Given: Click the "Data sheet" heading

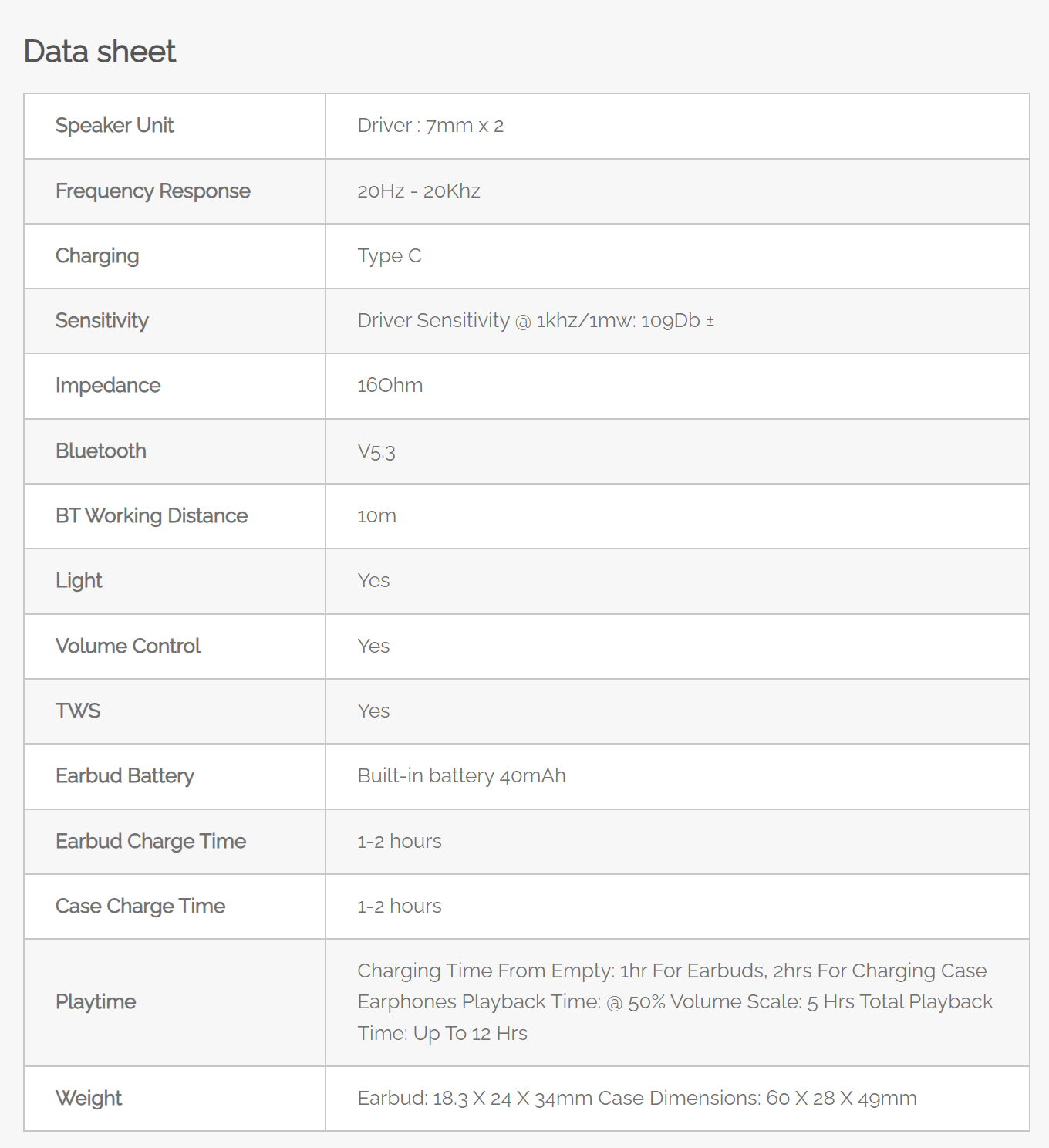Looking at the screenshot, I should click(100, 52).
